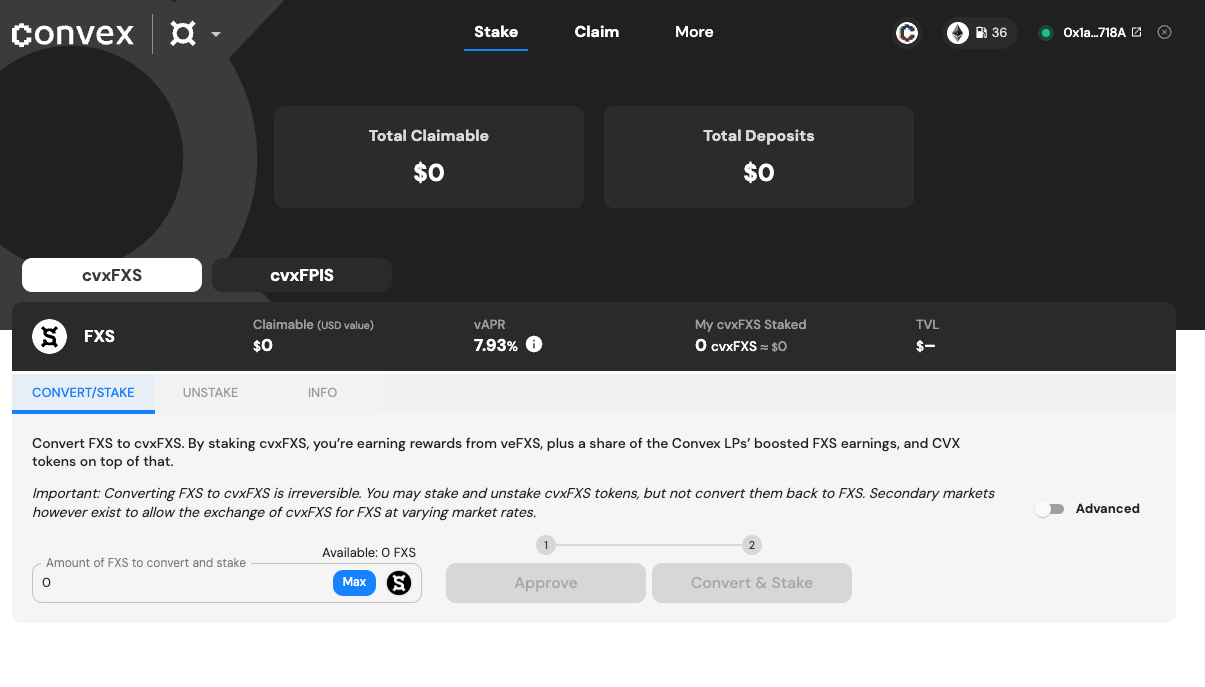The width and height of the screenshot is (1205, 687).
Task: Click the Approve button
Action: point(546,583)
